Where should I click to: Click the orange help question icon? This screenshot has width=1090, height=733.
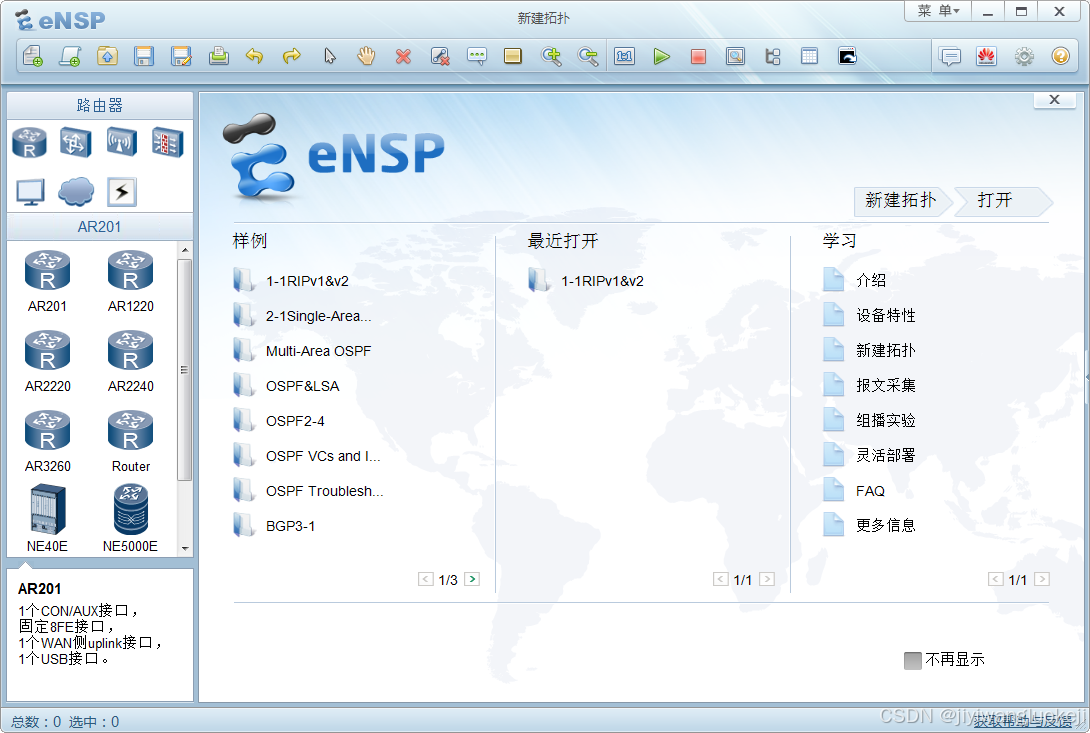pos(1061,56)
